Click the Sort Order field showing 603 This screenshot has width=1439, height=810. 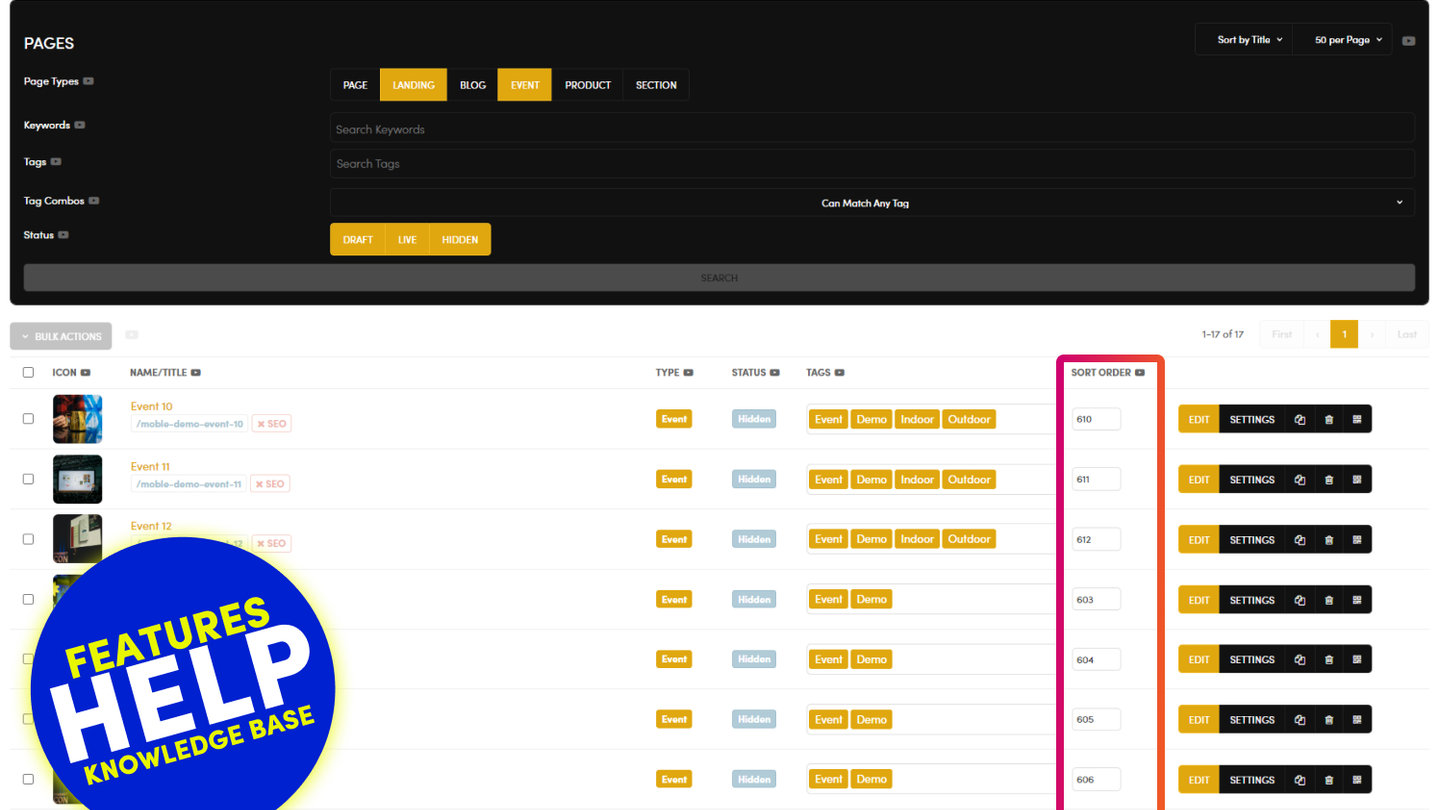pos(1095,600)
